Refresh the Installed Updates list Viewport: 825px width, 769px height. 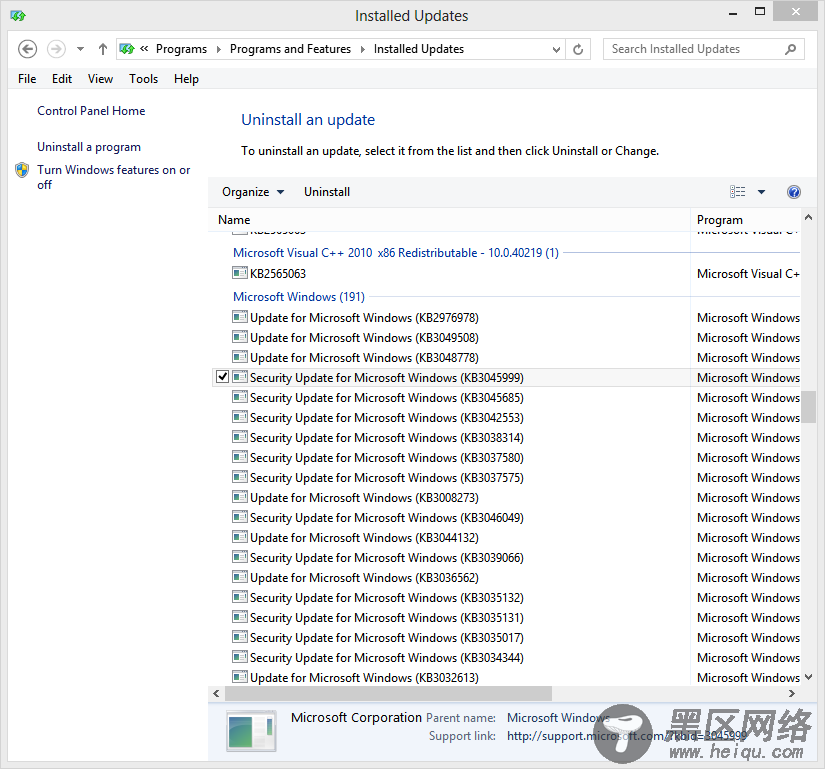[x=578, y=49]
